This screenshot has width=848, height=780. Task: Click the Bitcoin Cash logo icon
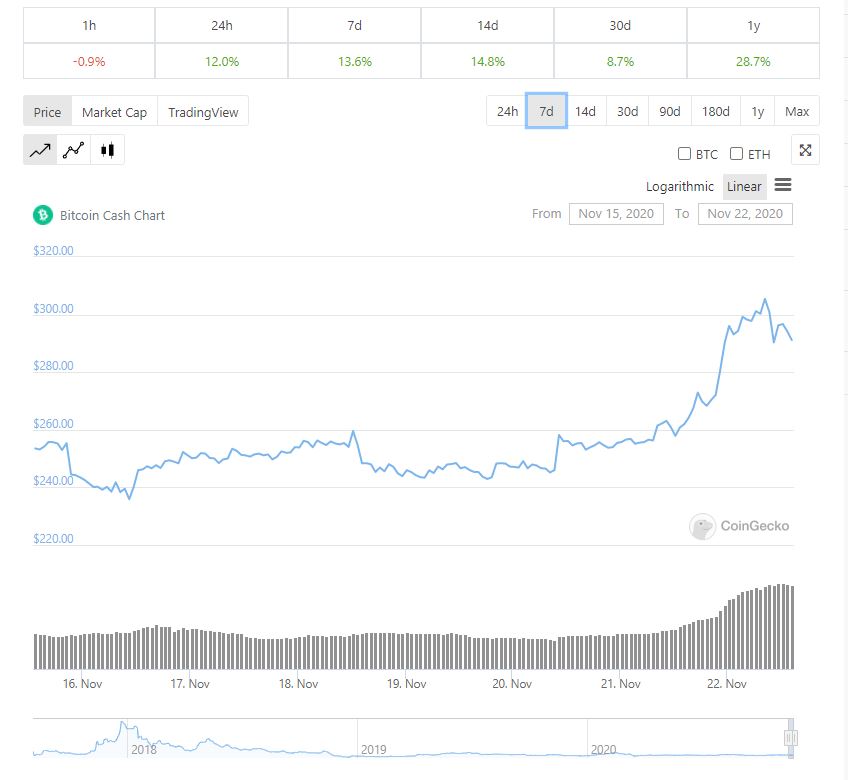tap(43, 215)
